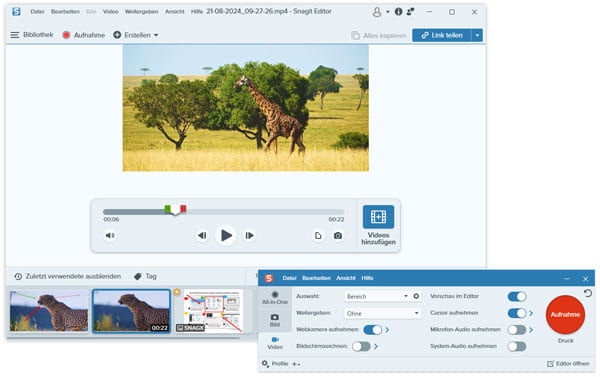This screenshot has width=600, height=377.
Task: Open the Video menu in Snagit Editor
Action: [110, 11]
